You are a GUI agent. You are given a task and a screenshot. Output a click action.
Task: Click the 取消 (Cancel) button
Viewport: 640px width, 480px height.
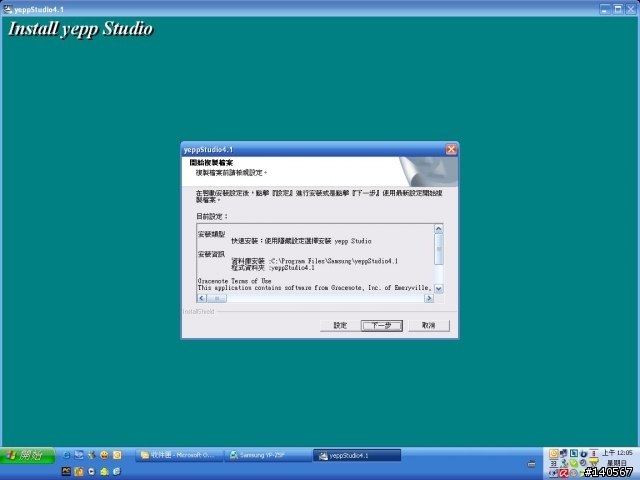click(x=429, y=325)
